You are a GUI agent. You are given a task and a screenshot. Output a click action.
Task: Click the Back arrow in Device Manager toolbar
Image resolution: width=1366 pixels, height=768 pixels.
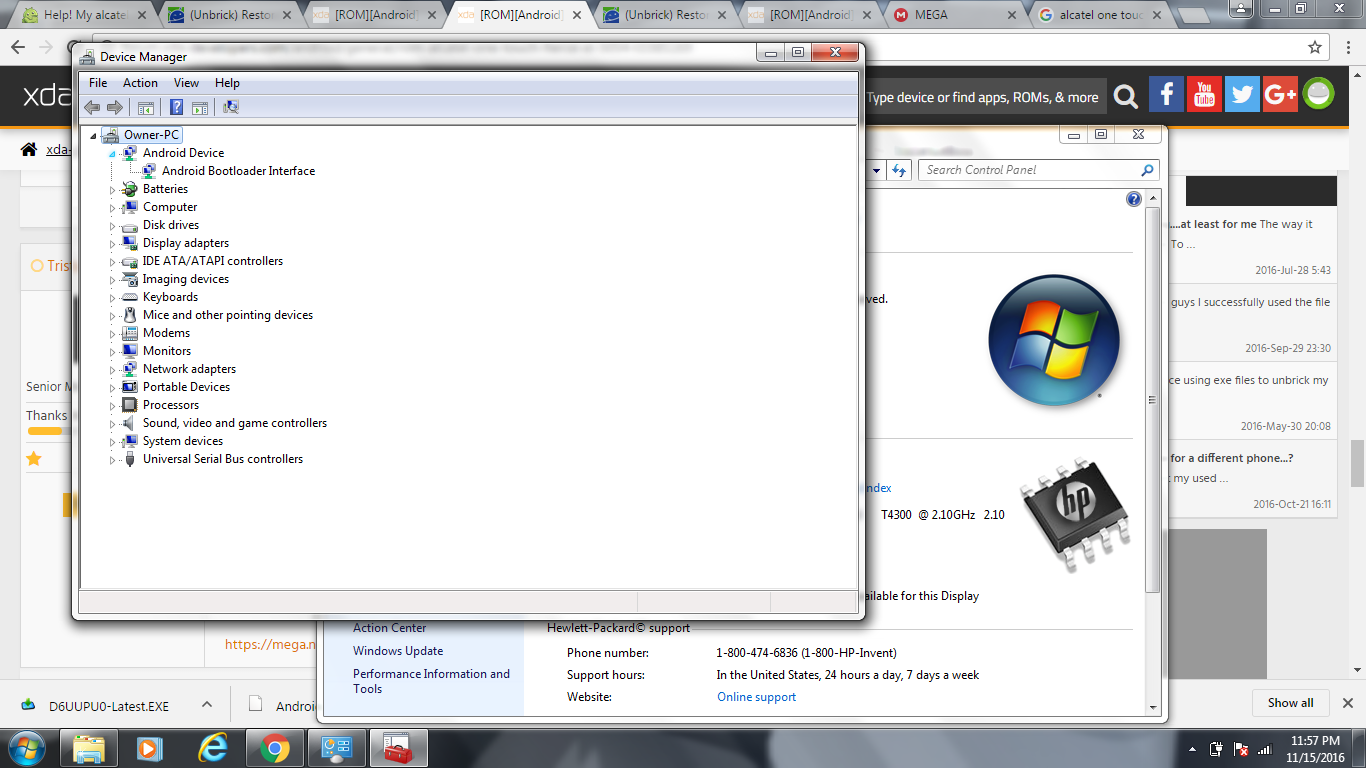92,108
